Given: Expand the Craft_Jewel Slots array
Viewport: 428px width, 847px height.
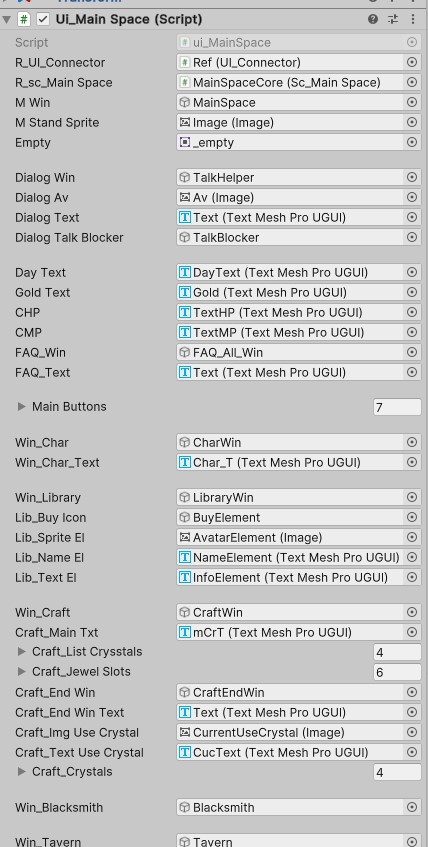Looking at the screenshot, I should click(x=22, y=672).
